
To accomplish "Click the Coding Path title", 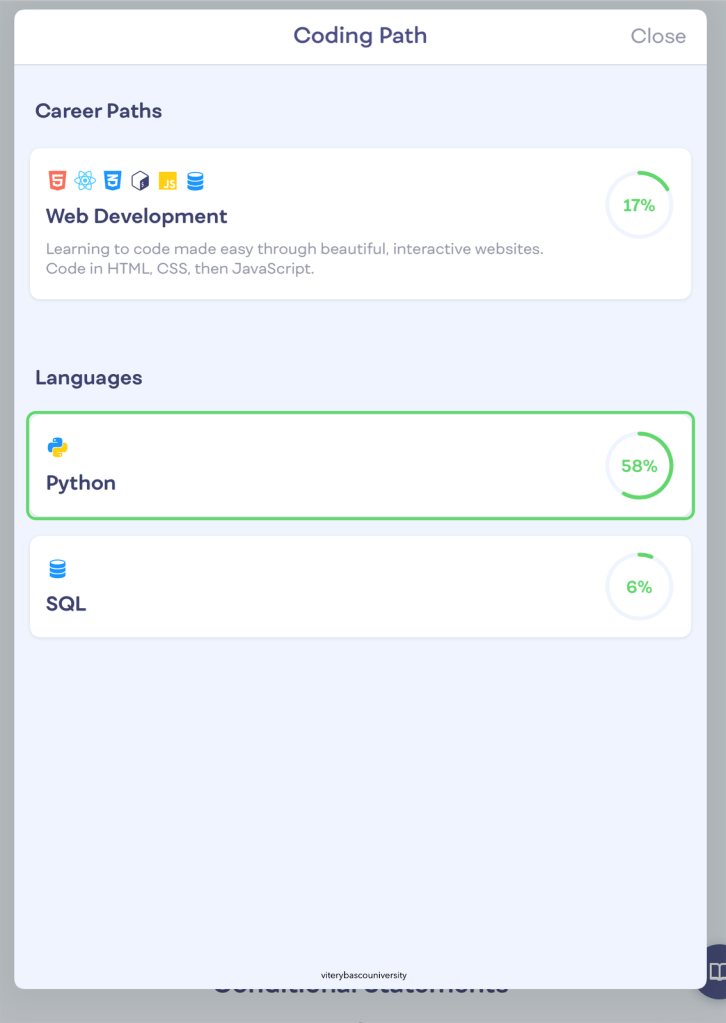I will click(x=360, y=36).
